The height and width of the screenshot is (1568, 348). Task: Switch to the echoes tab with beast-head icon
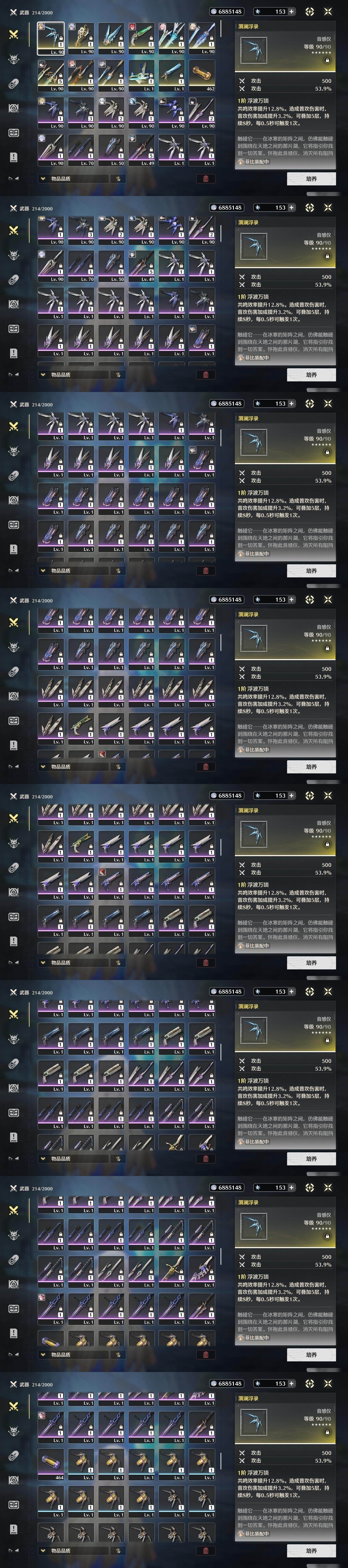click(x=13, y=59)
